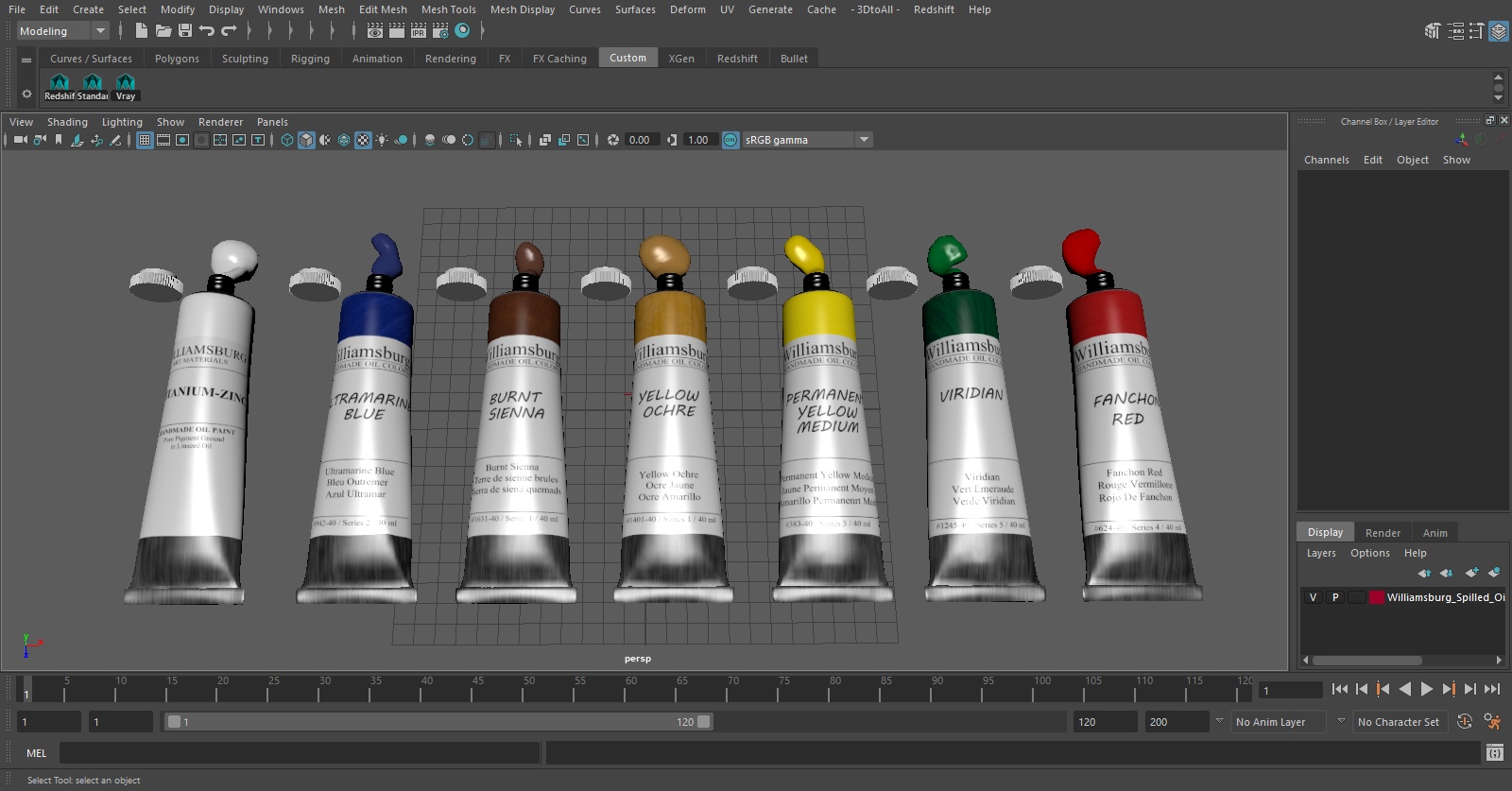Open shelf settings gear icon
The width and height of the screenshot is (1512, 791).
click(26, 94)
